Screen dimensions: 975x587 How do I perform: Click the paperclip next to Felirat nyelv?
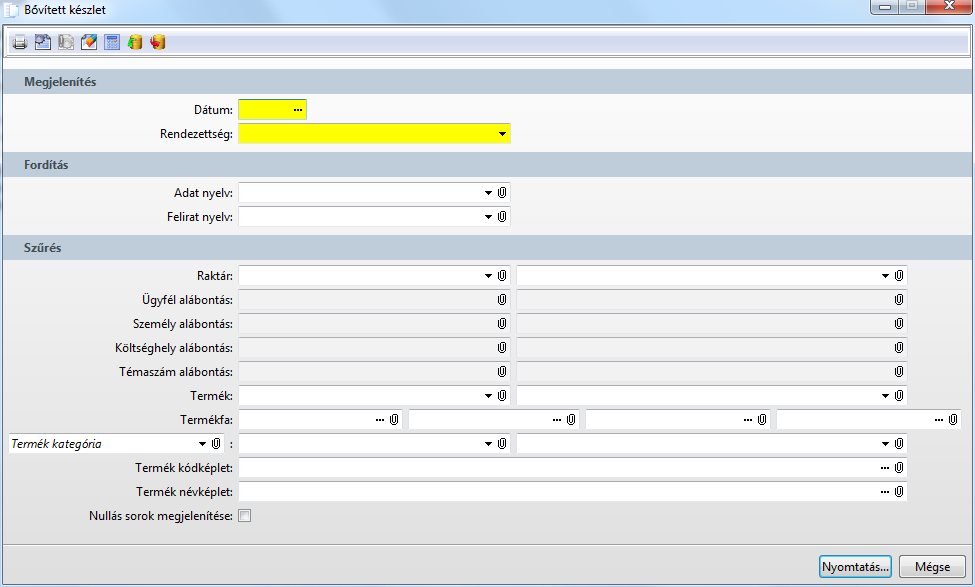click(502, 216)
